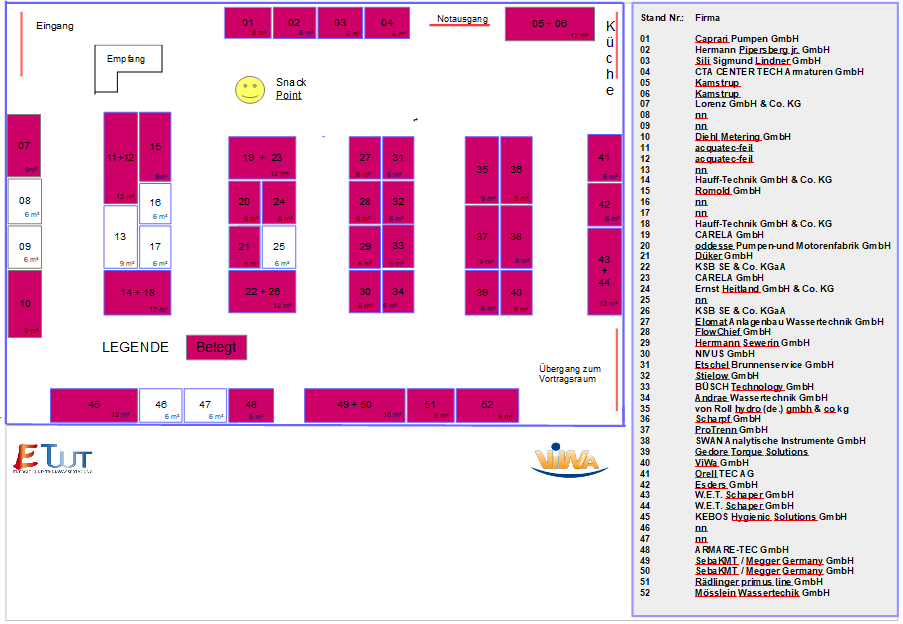Select booth 15
The width and height of the screenshot is (903, 624).
[155, 147]
